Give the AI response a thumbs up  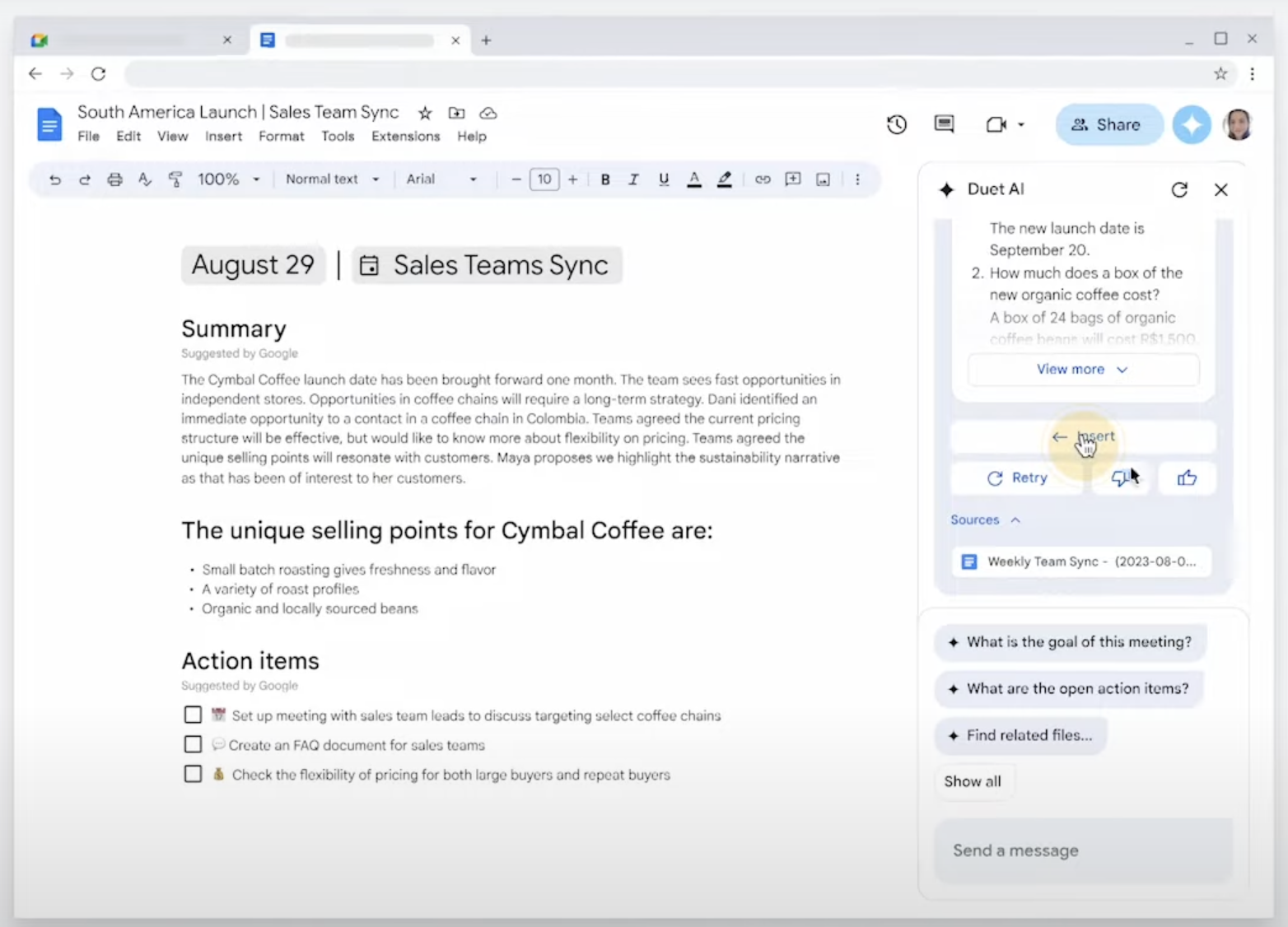(x=1187, y=478)
